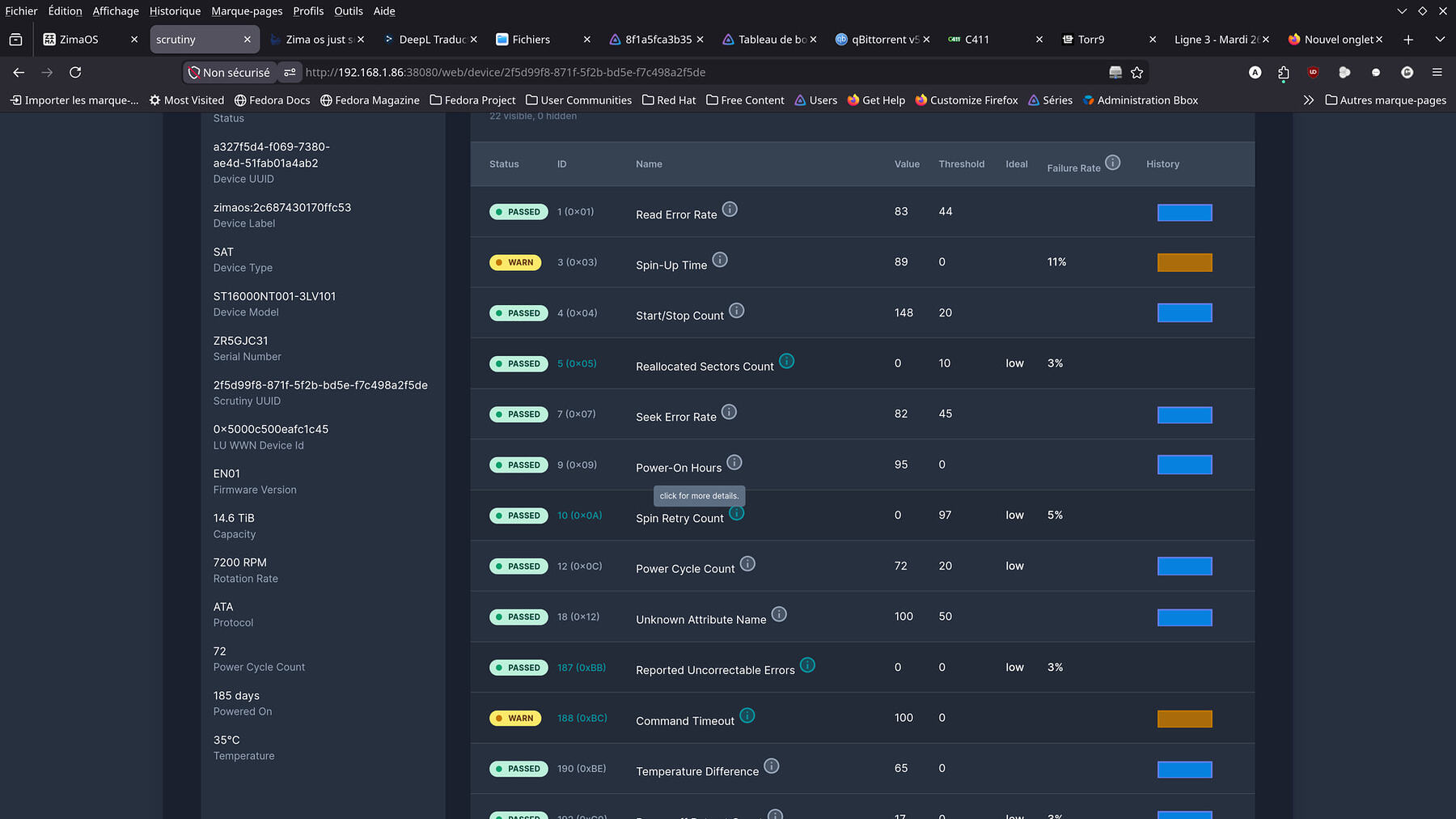Open the hamburger application menu

[x=1437, y=73]
